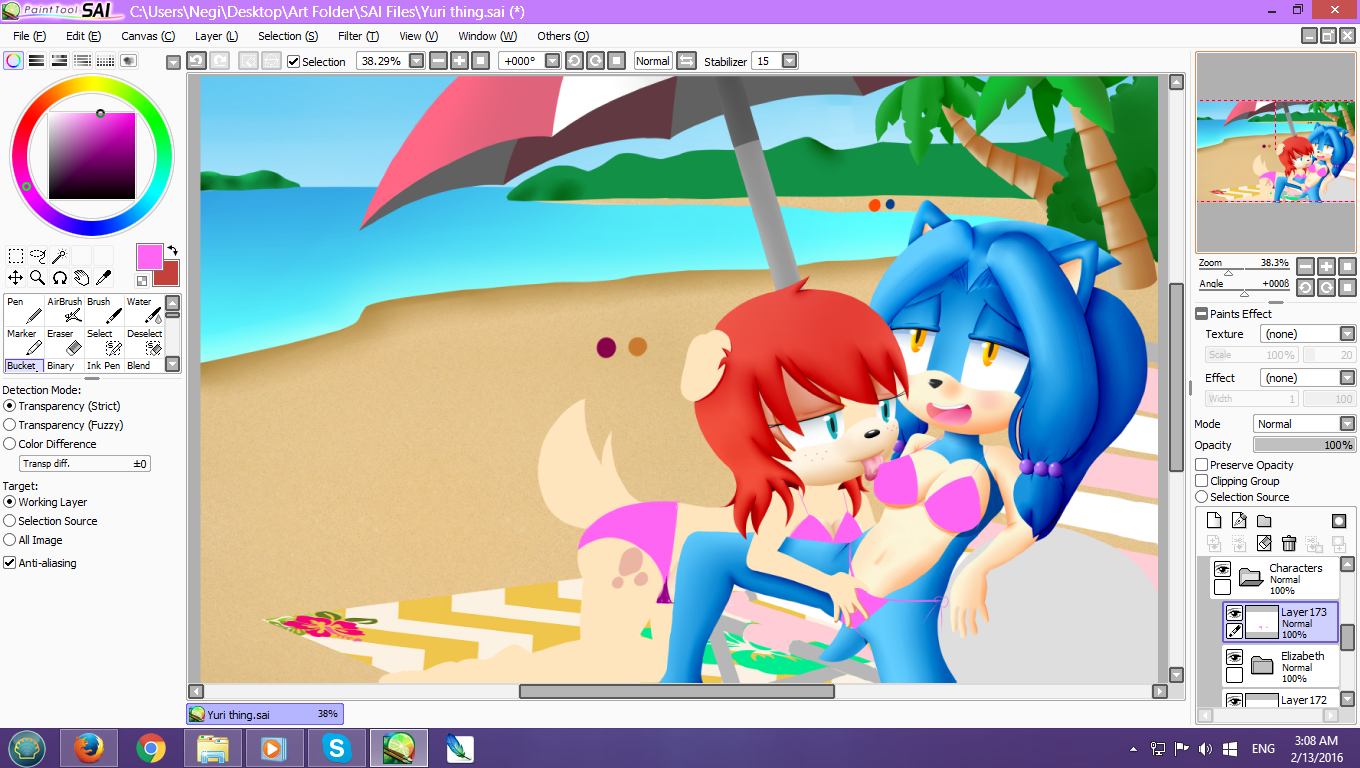Click the Undo arrow in toolbar
This screenshot has height=768, width=1360.
tap(196, 61)
